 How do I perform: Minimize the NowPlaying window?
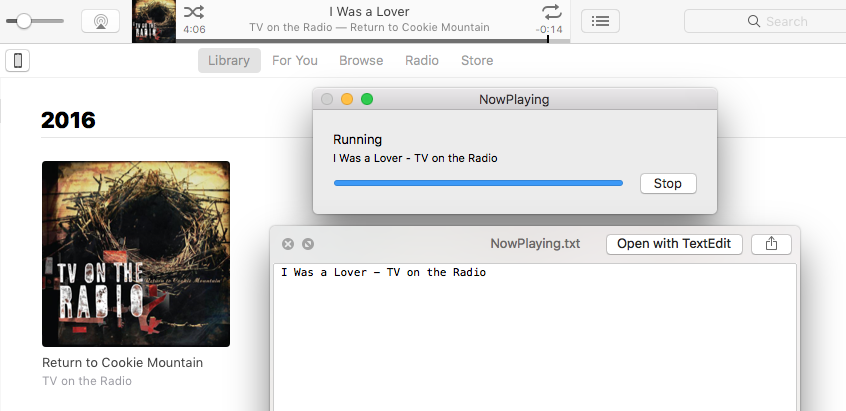tap(347, 99)
